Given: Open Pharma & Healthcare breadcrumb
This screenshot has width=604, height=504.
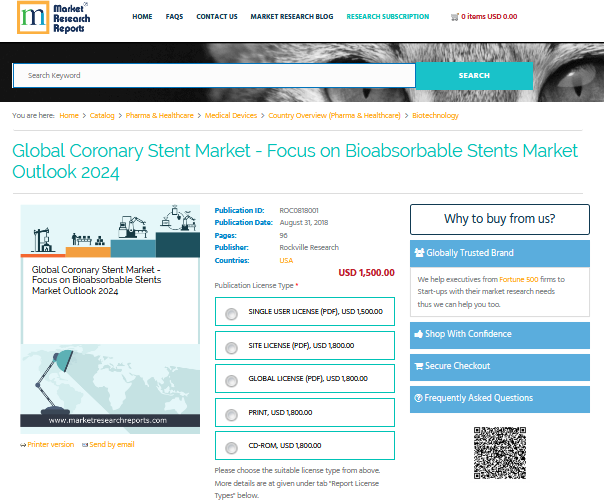Looking at the screenshot, I should pyautogui.click(x=159, y=116).
